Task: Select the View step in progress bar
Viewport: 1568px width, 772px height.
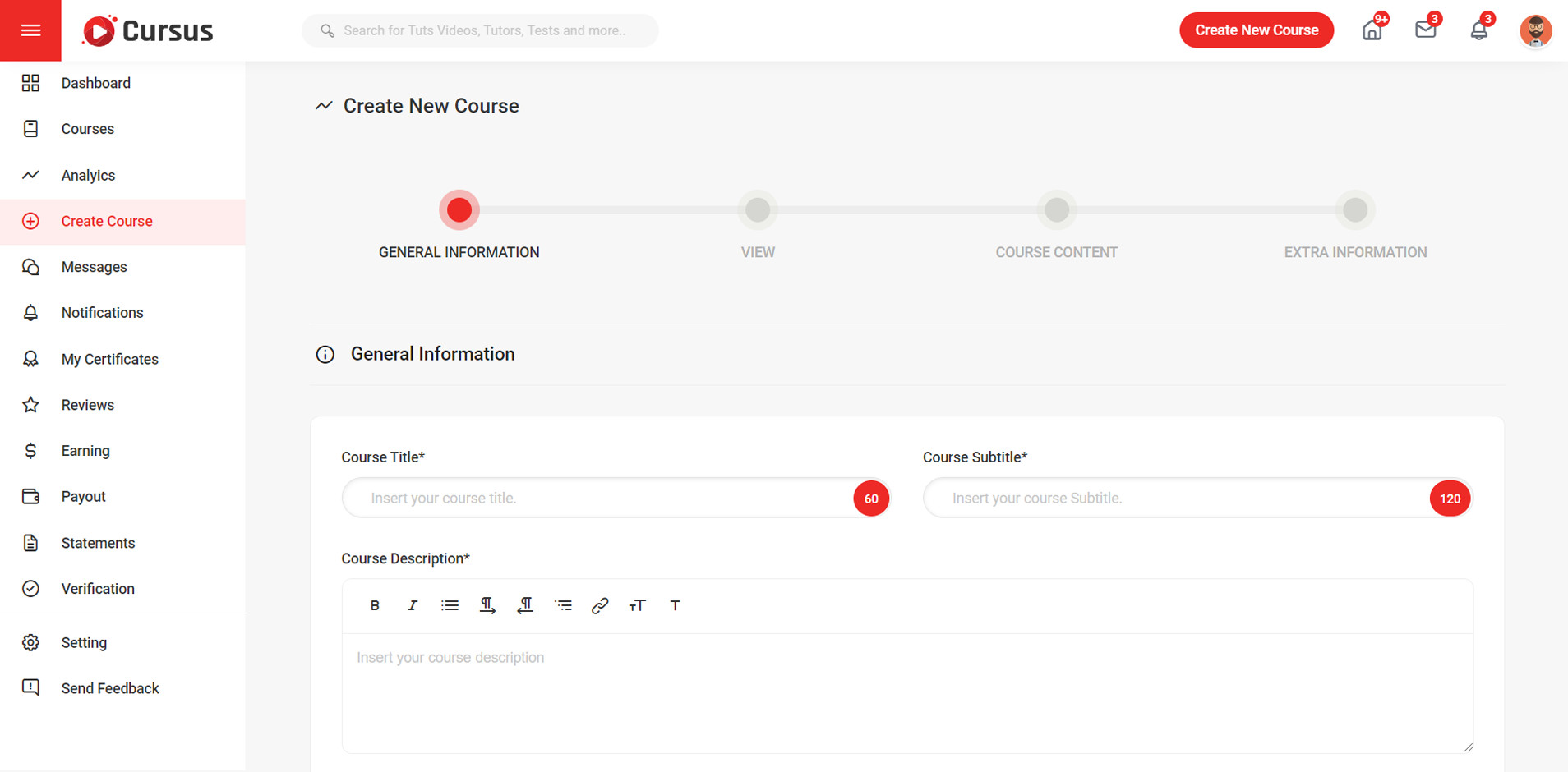Action: (757, 210)
